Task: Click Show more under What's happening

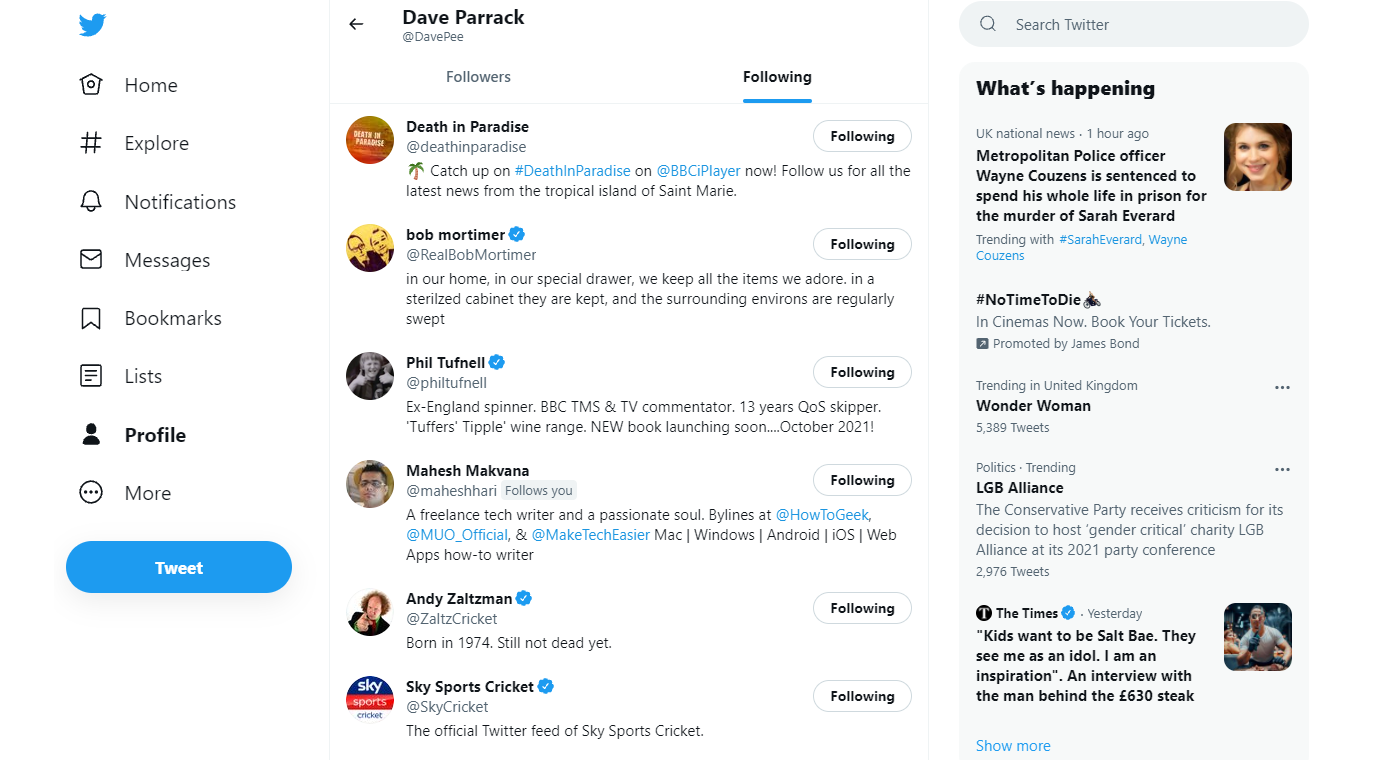Action: point(1013,745)
